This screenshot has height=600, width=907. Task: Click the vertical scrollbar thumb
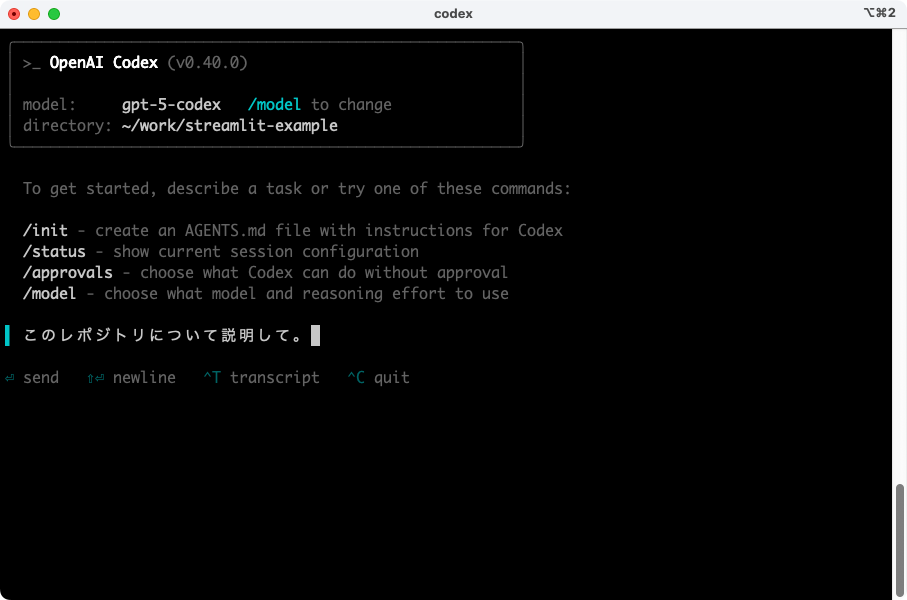899,540
